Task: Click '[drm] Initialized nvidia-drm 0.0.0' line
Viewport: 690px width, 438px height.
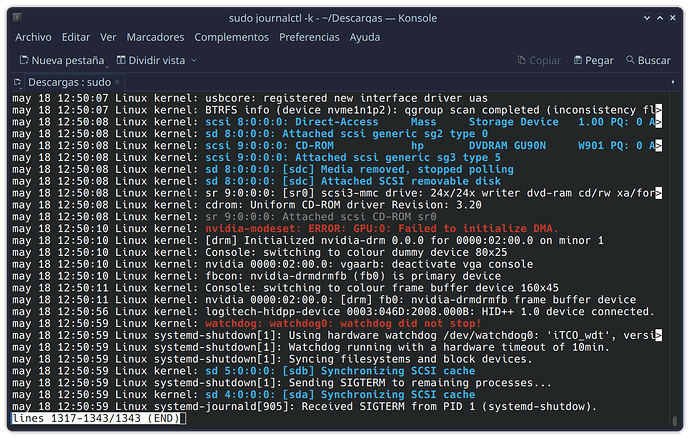Action: (x=308, y=240)
